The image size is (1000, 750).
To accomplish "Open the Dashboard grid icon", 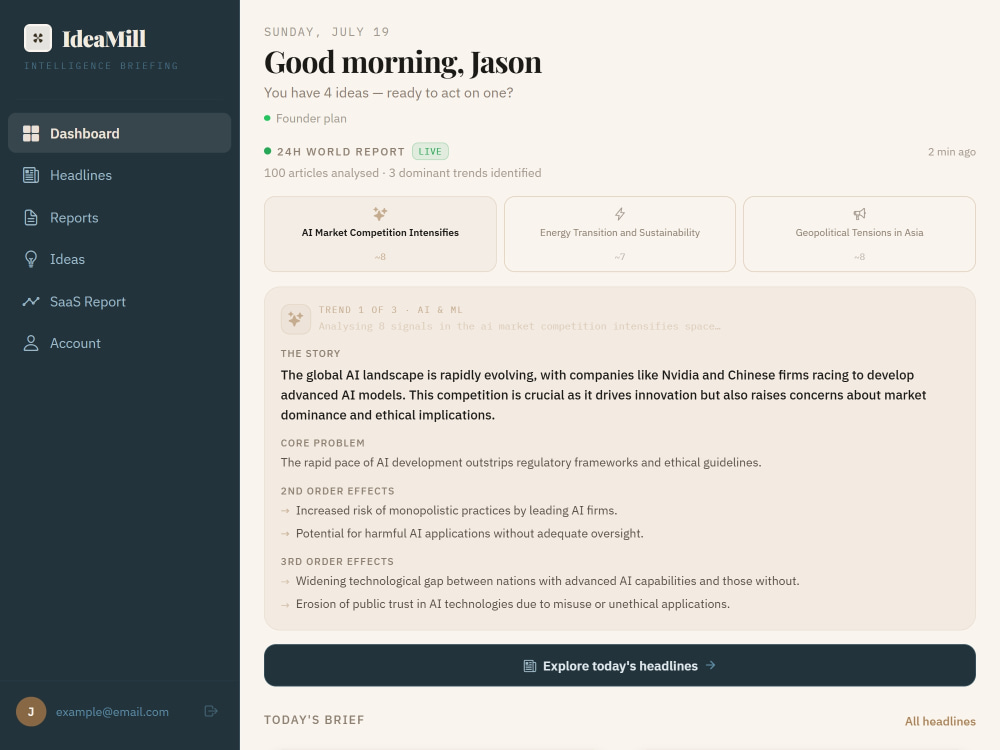I will (31, 133).
